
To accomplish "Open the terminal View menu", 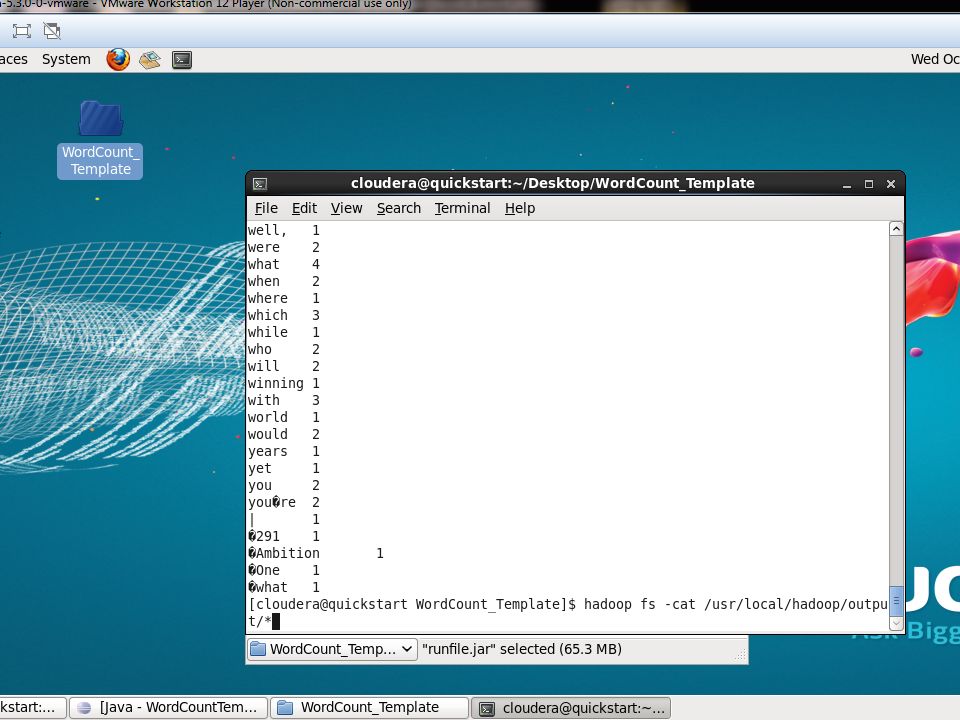I will coord(347,208).
